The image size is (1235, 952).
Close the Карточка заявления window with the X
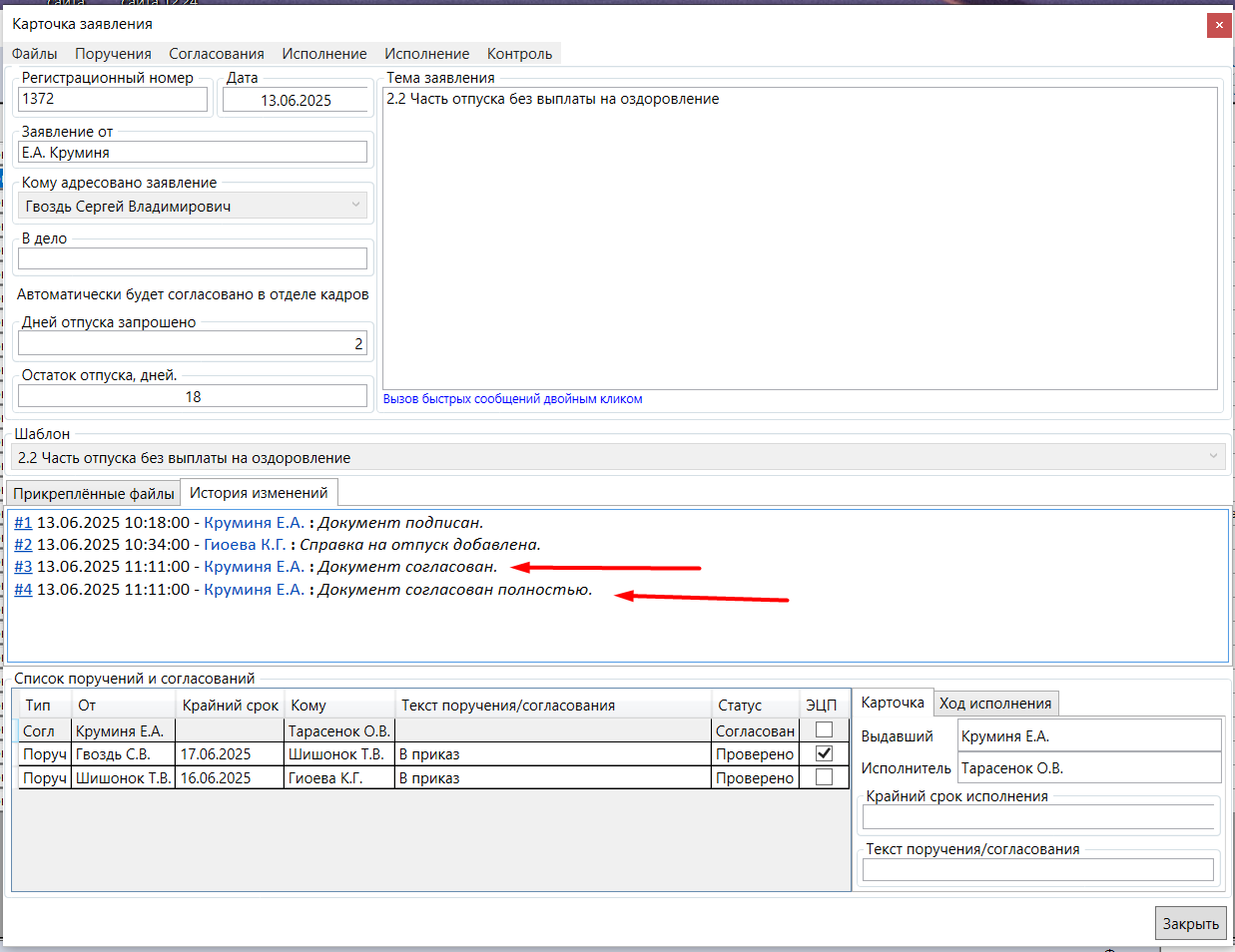coord(1219,25)
